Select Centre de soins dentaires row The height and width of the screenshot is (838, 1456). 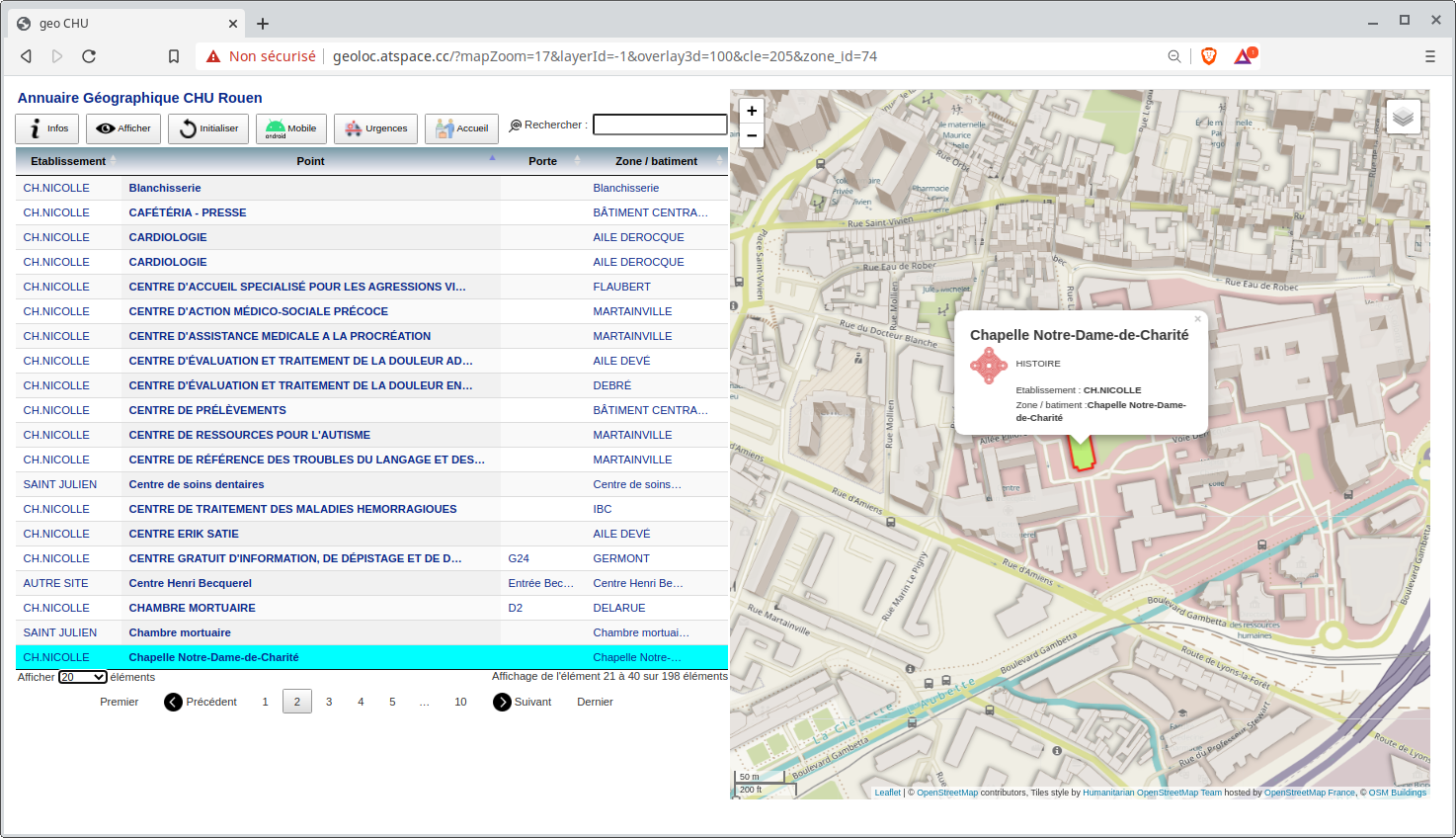click(371, 484)
